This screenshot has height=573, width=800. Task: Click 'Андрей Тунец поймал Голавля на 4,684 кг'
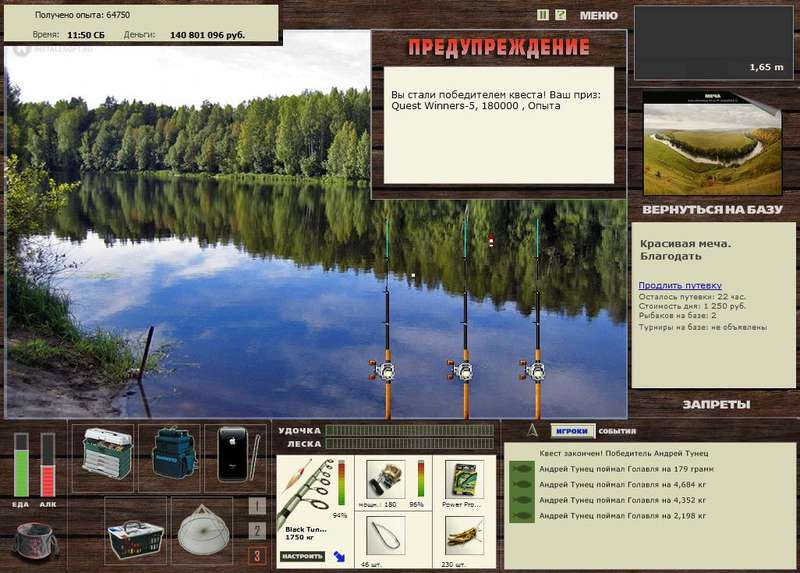pos(622,485)
